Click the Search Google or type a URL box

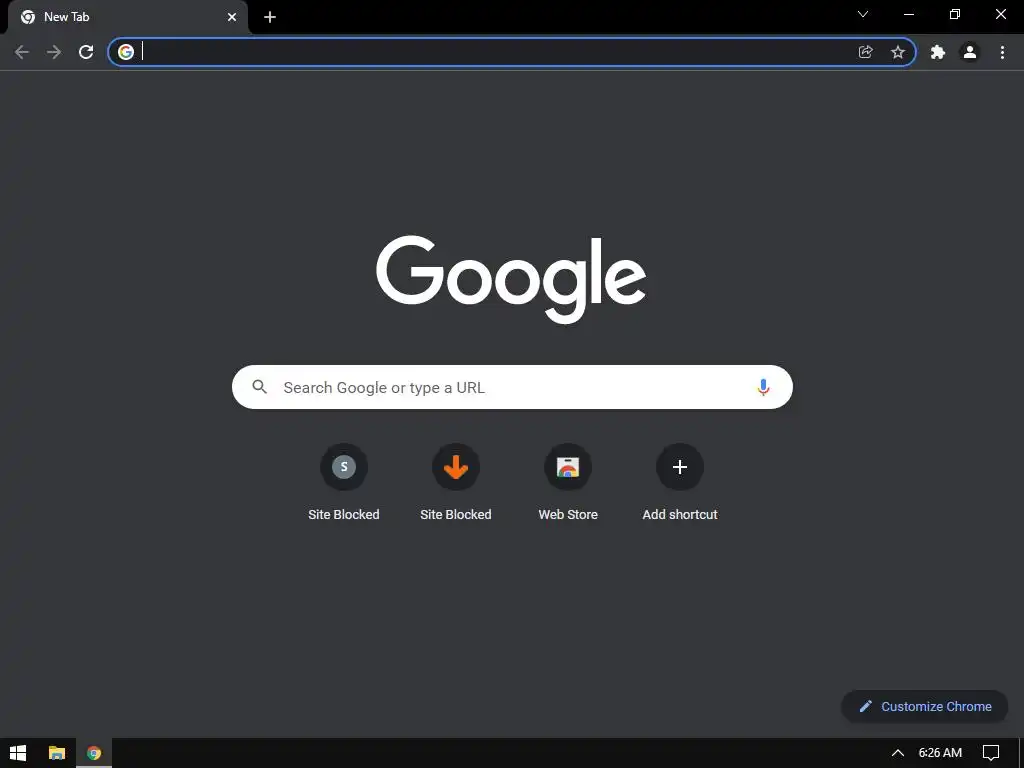click(513, 387)
